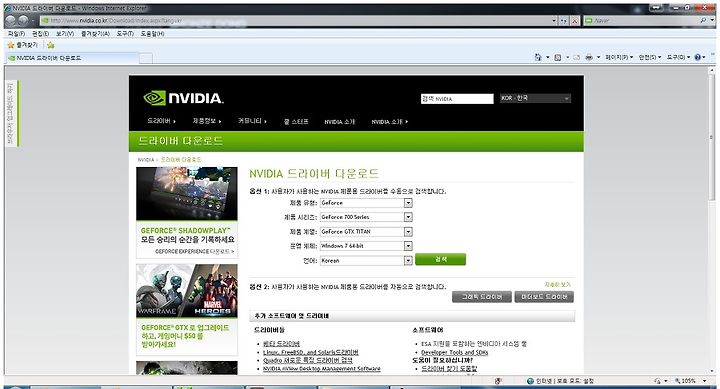Open the language dropdown showing Korean
The width and height of the screenshot is (720, 389).
(366, 260)
